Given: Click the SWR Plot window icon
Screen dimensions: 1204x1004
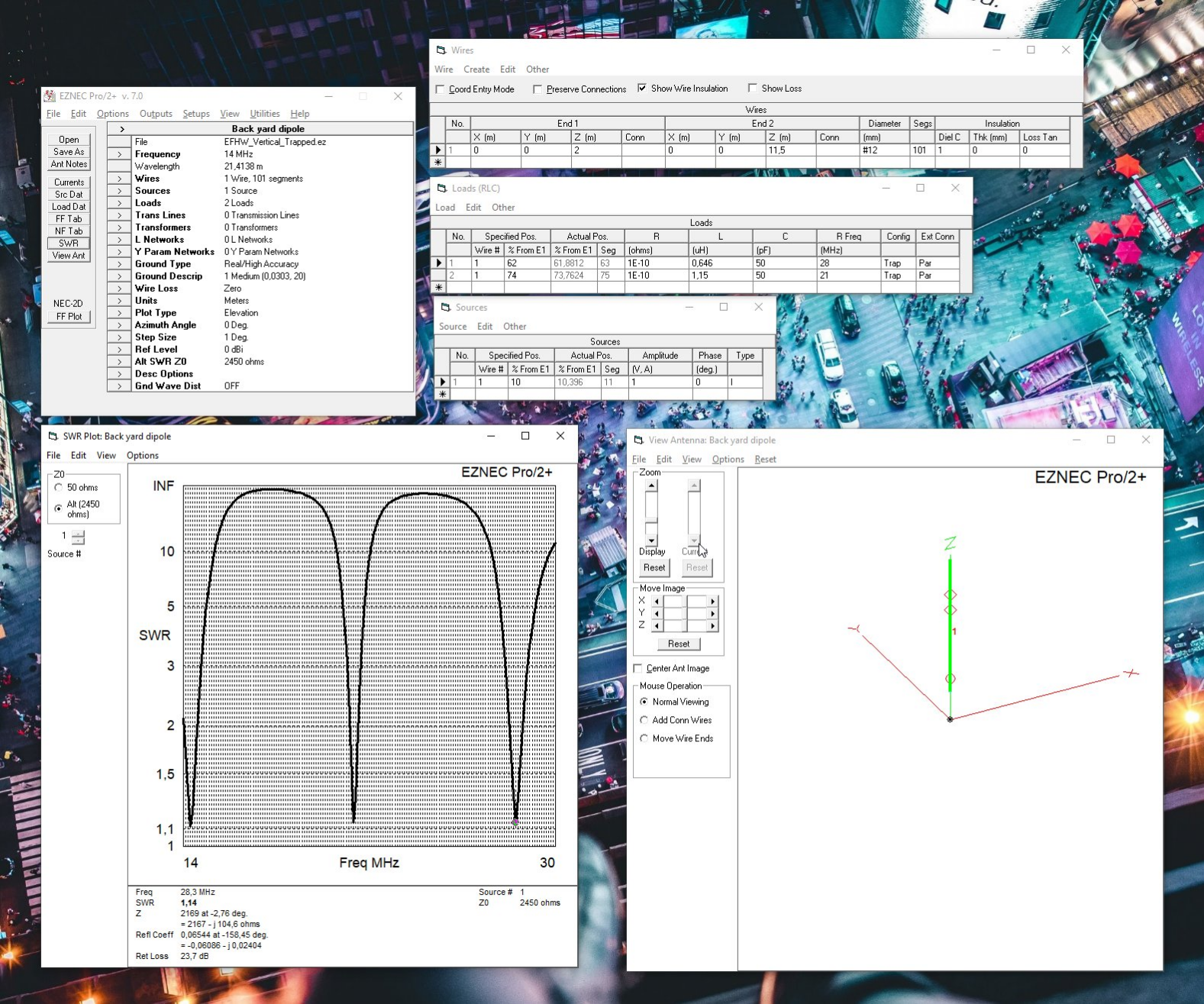Looking at the screenshot, I should pyautogui.click(x=53, y=437).
